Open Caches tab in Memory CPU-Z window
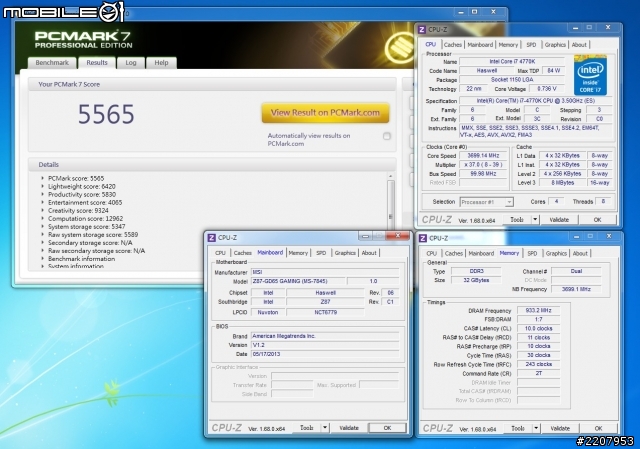This screenshot has height=449, width=640. pyautogui.click(x=453, y=253)
